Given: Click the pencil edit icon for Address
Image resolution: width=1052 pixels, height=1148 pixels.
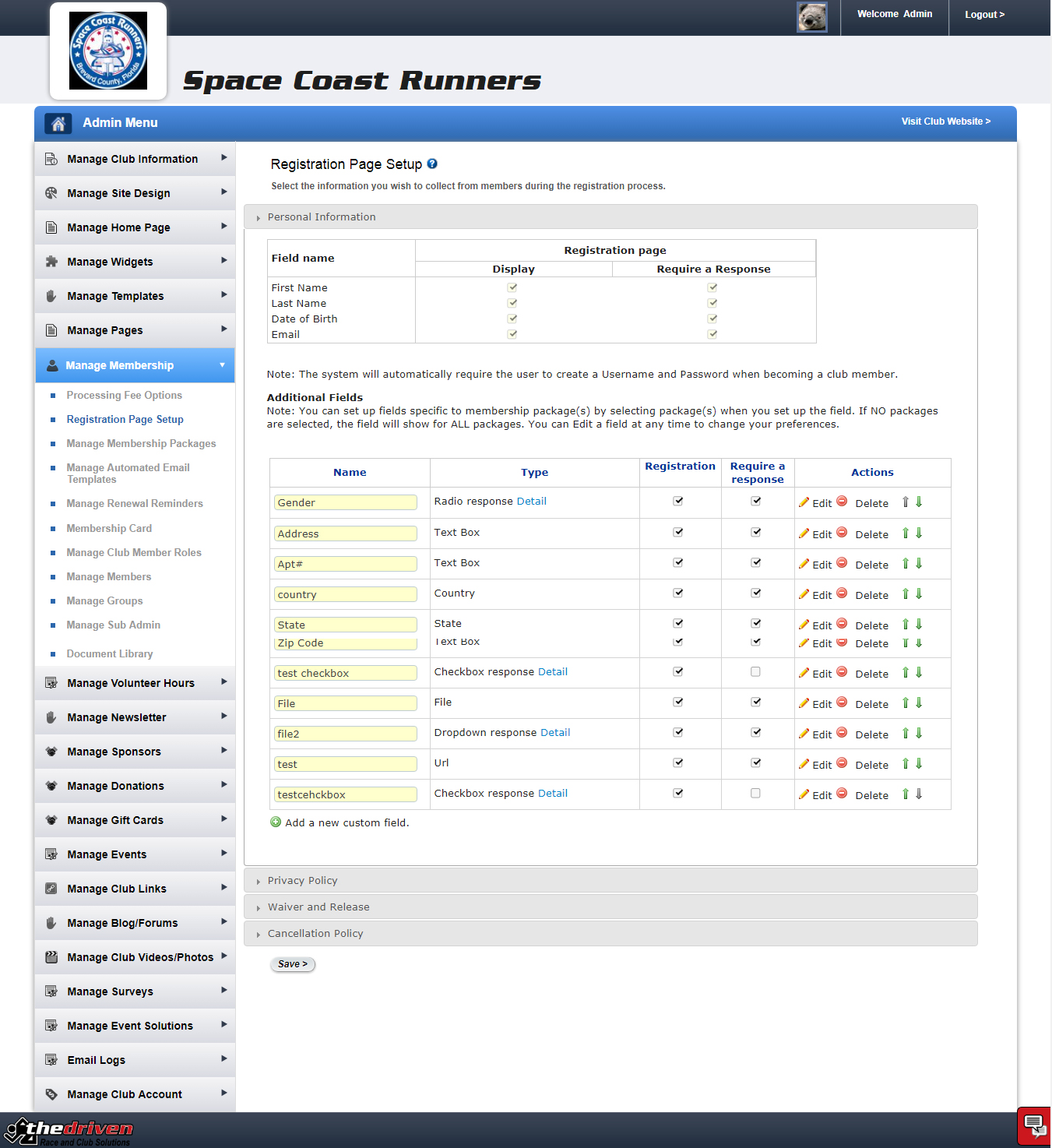Looking at the screenshot, I should [804, 534].
